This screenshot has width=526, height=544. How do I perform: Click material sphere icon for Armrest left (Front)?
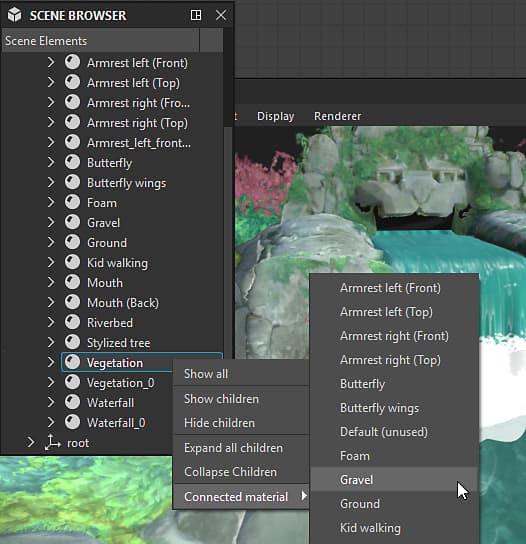72,62
